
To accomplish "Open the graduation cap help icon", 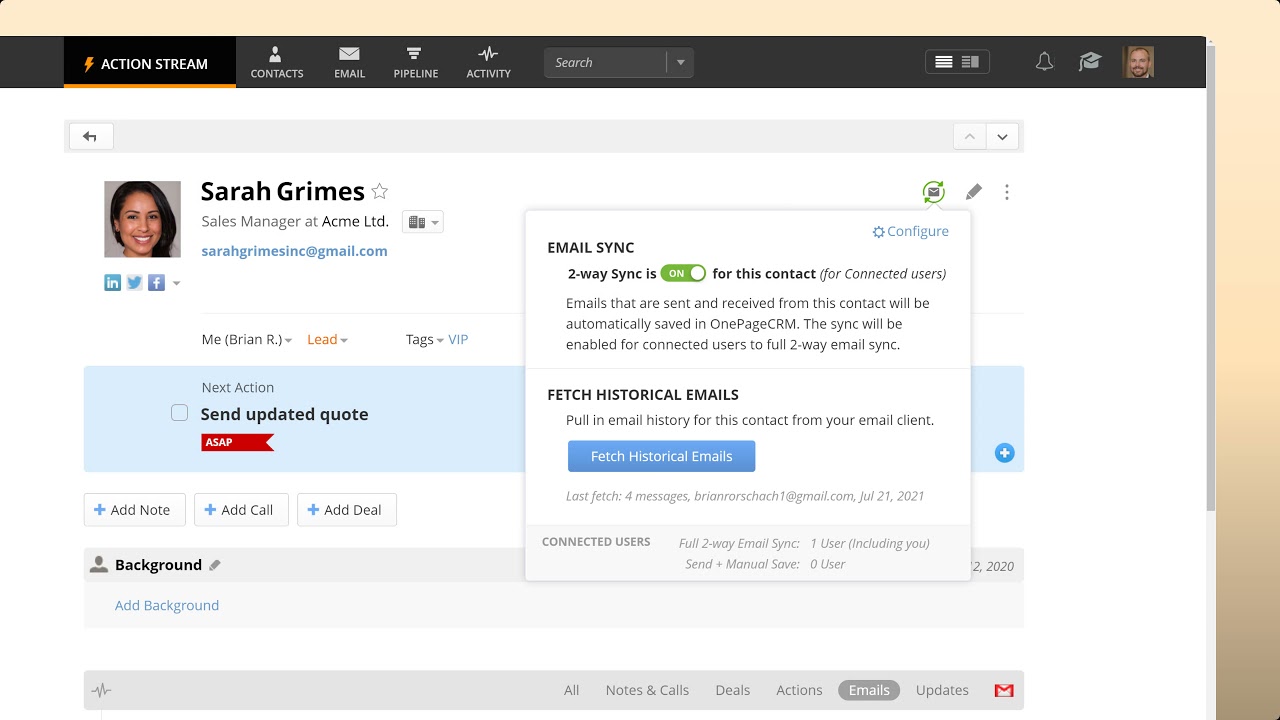I will pos(1090,62).
